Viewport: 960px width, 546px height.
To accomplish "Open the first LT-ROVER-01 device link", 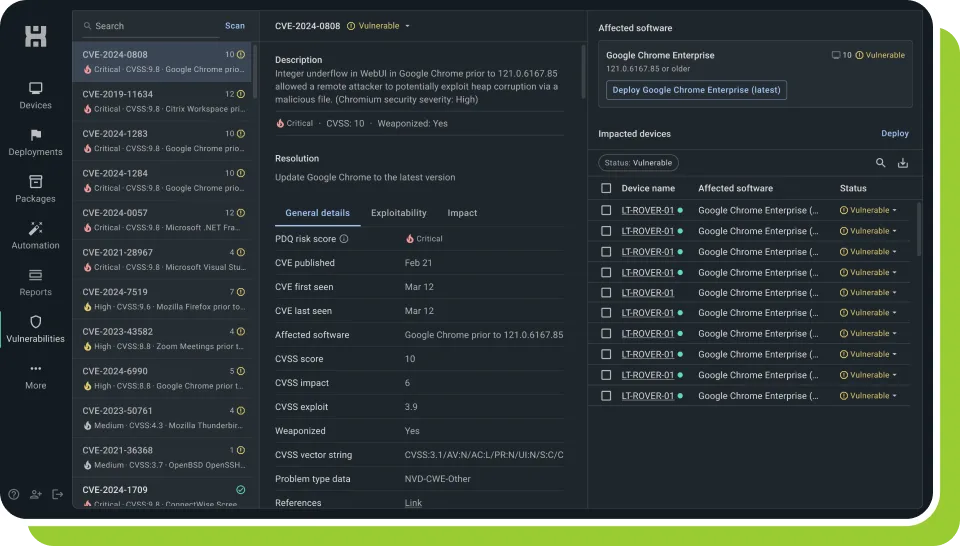I will coord(648,210).
